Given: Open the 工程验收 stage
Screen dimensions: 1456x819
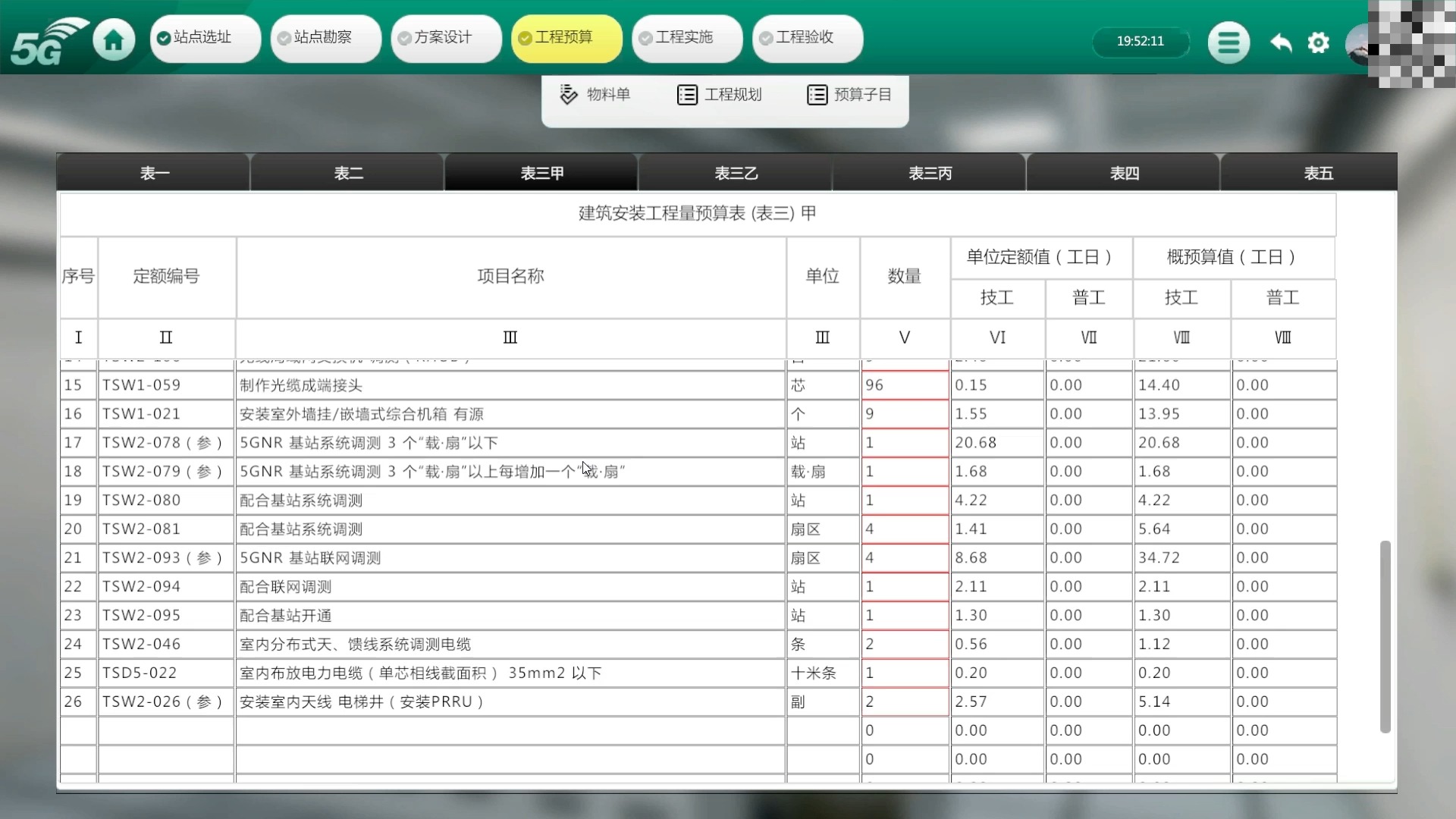Looking at the screenshot, I should click(808, 38).
